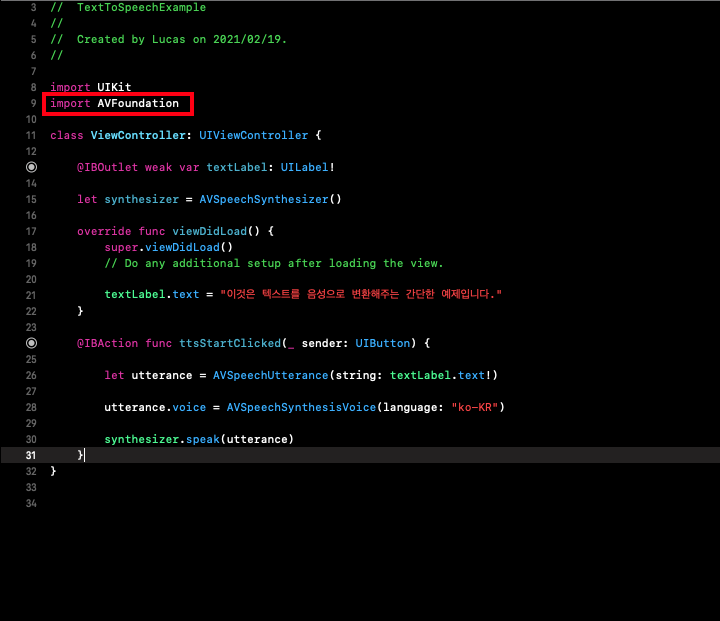Click 'textLabel' in the IBOutlet declaration
The image size is (720, 621).
[236, 167]
